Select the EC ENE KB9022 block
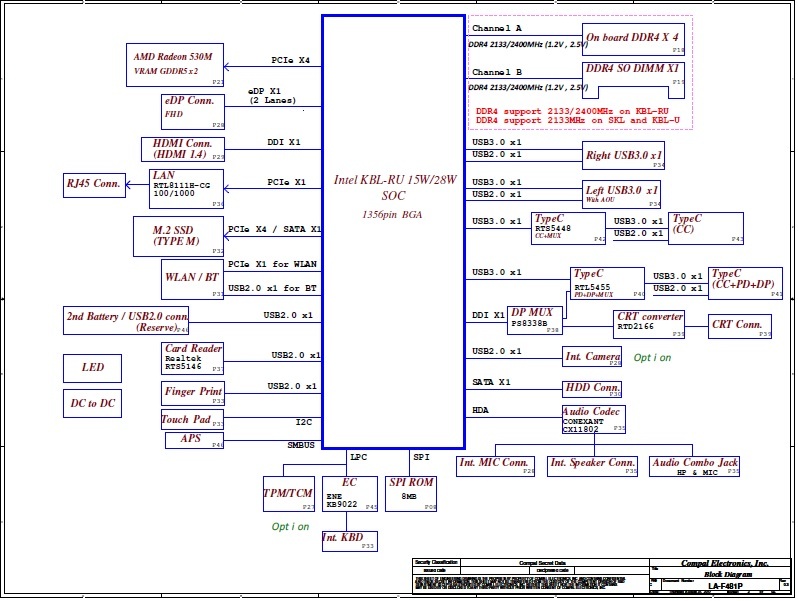The height and width of the screenshot is (601, 798). (350, 494)
